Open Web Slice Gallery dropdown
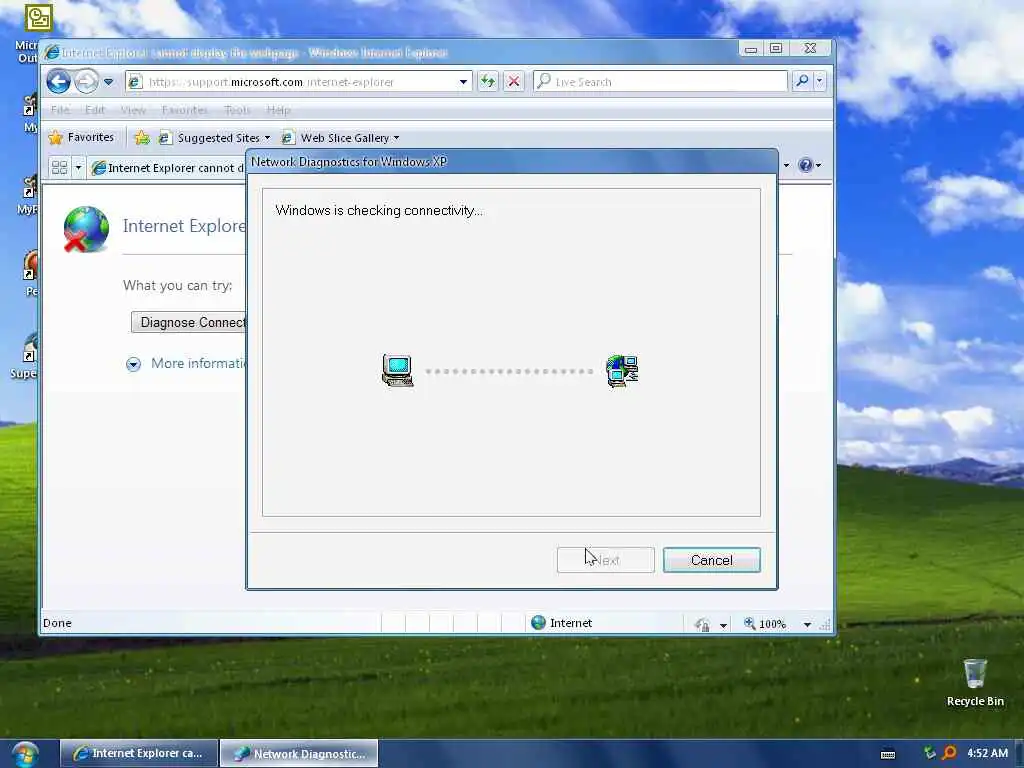 point(340,138)
